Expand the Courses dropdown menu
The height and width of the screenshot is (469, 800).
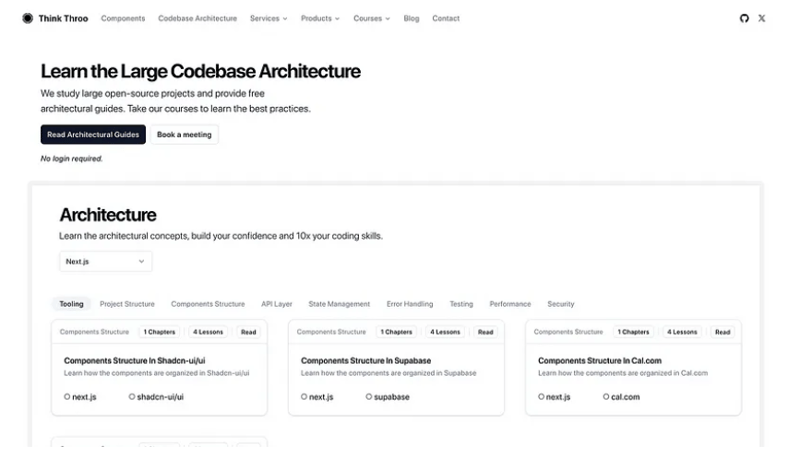(372, 18)
